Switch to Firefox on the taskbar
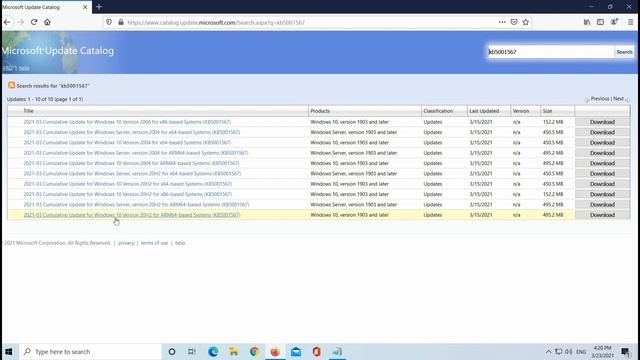The height and width of the screenshot is (360, 640). click(275, 351)
